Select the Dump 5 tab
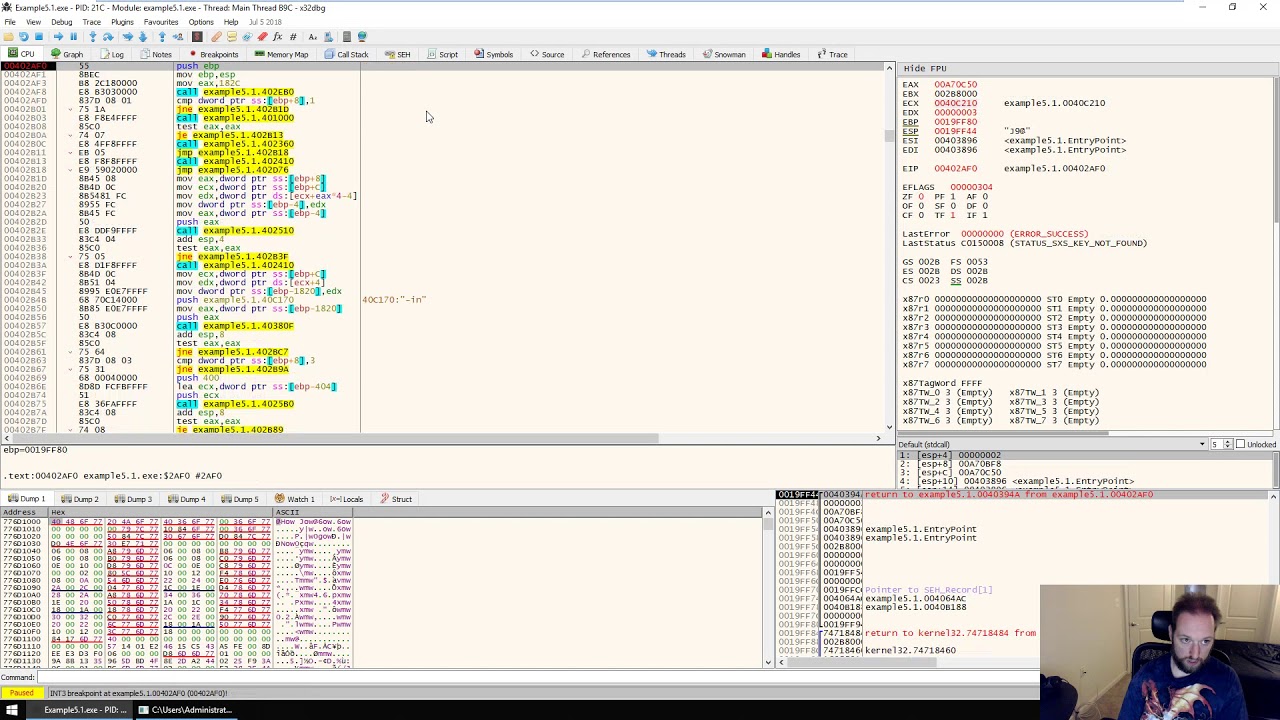 point(240,499)
